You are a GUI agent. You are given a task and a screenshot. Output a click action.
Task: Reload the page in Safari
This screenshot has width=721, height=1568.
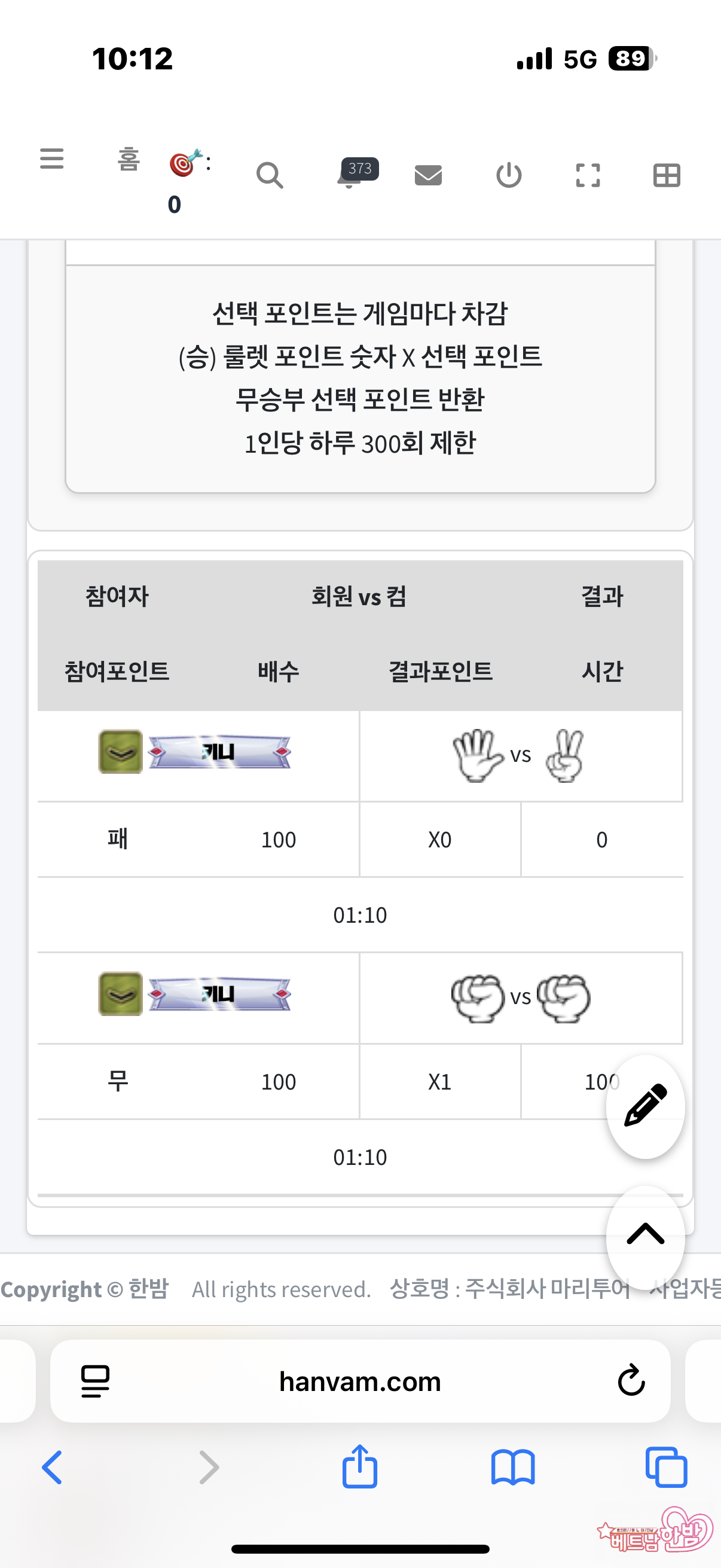(631, 1381)
